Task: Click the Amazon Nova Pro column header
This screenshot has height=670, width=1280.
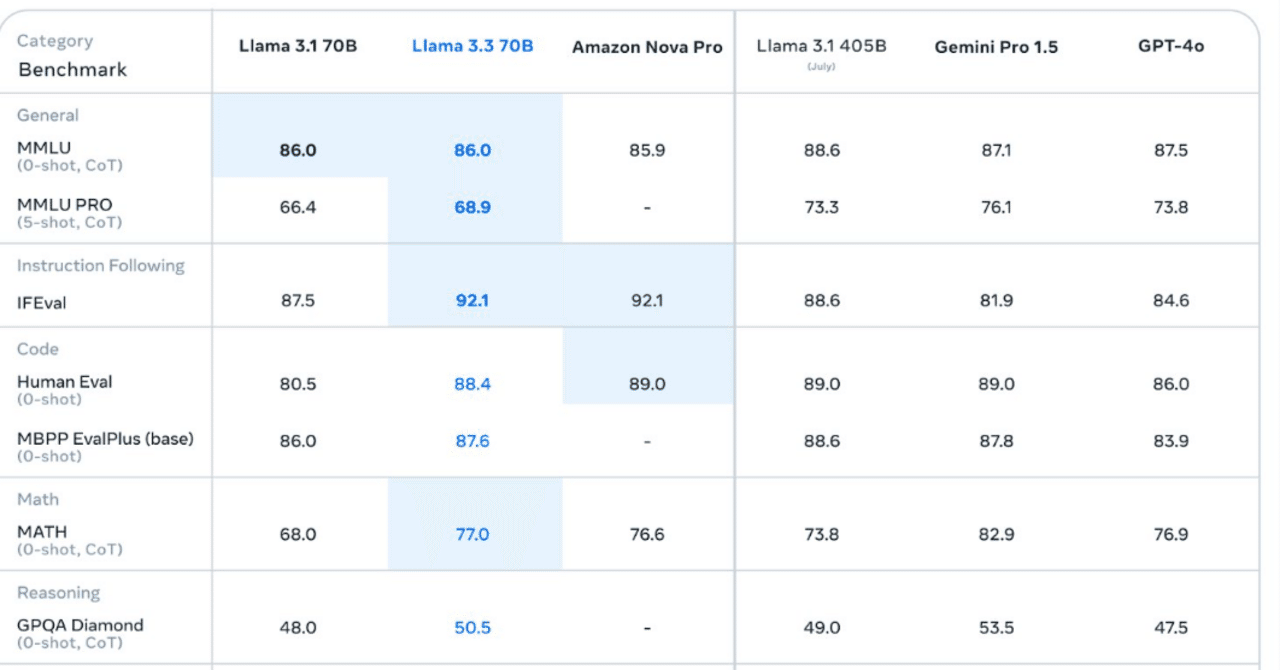Action: pos(647,48)
